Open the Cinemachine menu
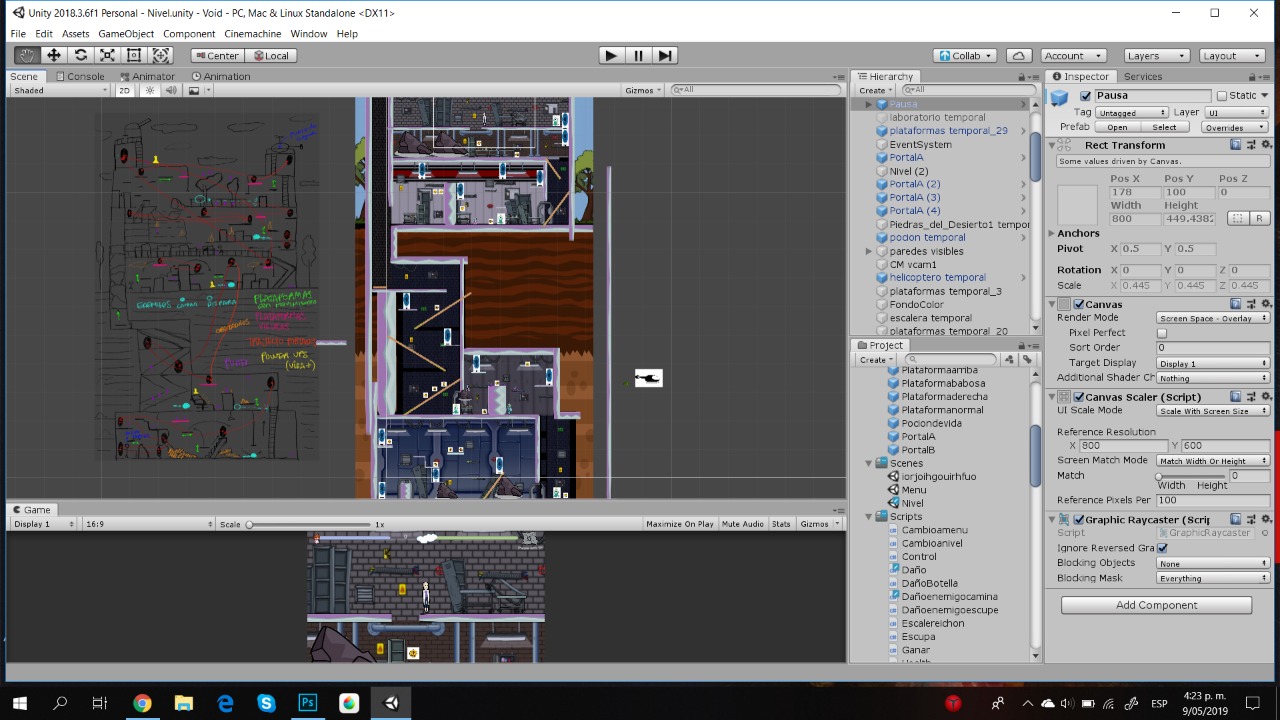Viewport: 1280px width, 720px height. tap(252, 34)
